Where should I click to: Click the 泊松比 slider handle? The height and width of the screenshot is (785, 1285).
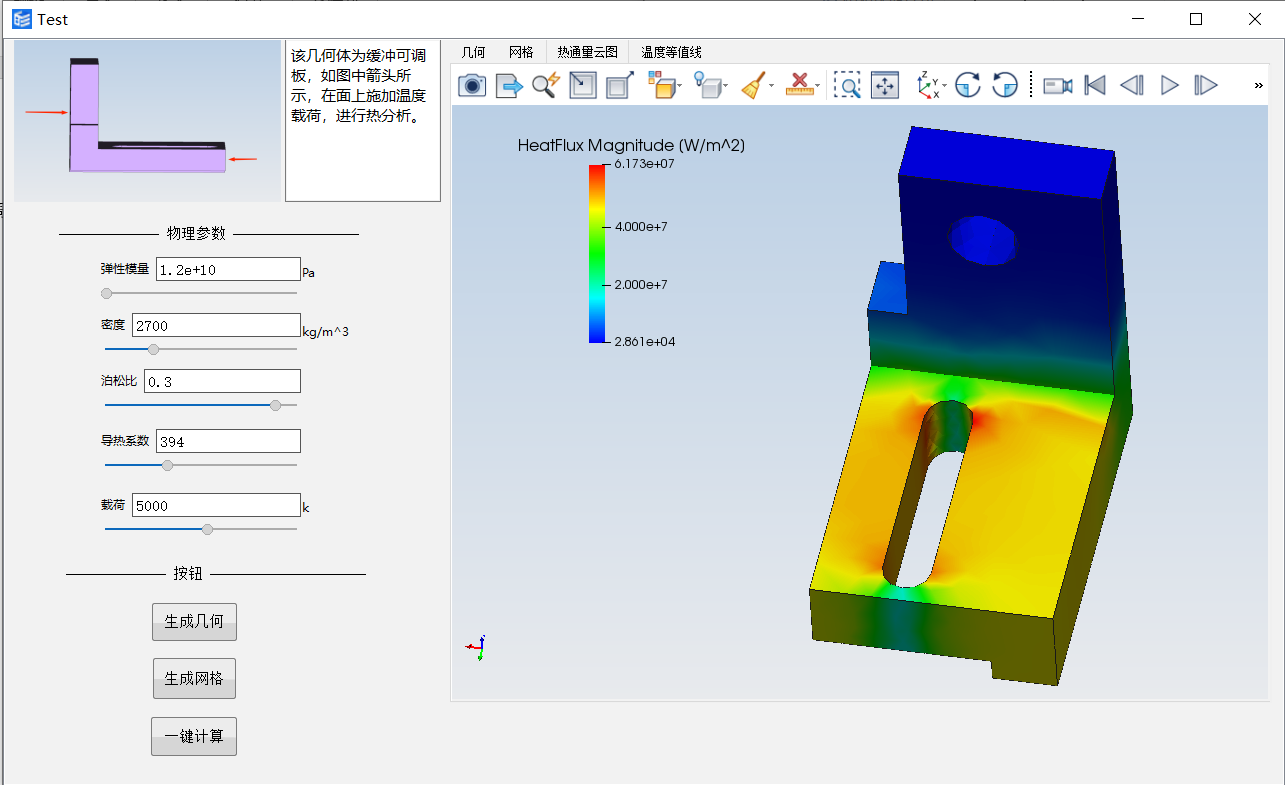click(x=276, y=405)
